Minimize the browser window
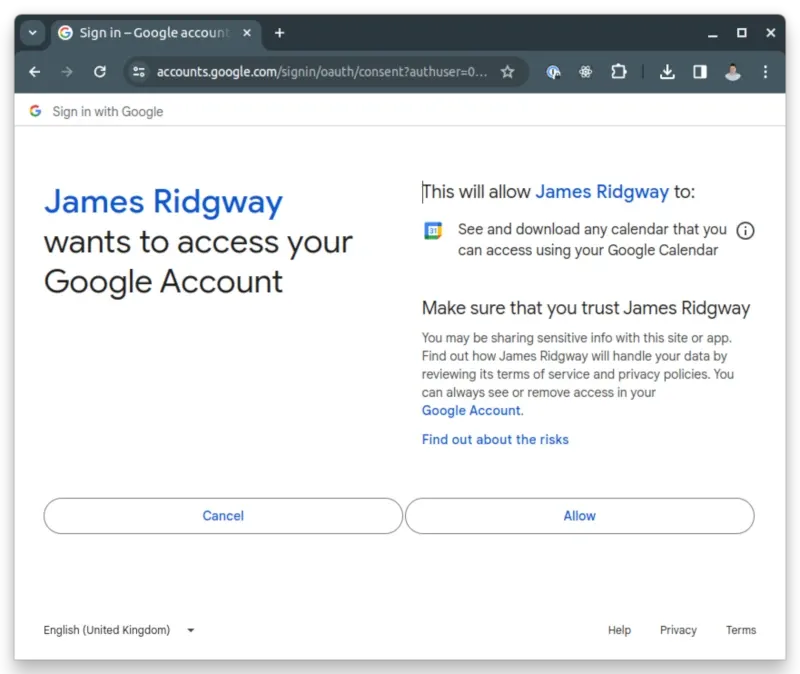The width and height of the screenshot is (800, 674). (713, 34)
